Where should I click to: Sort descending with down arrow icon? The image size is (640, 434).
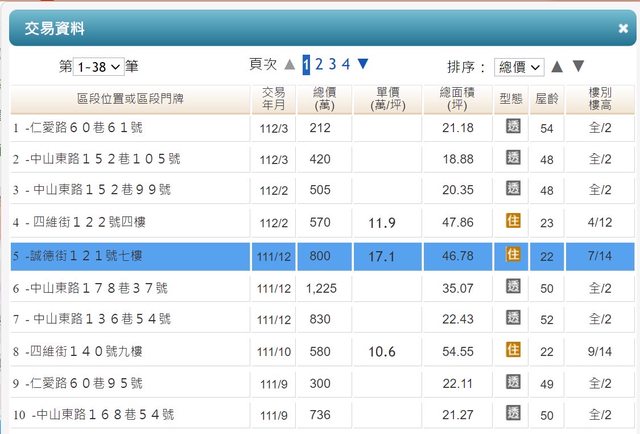point(579,67)
